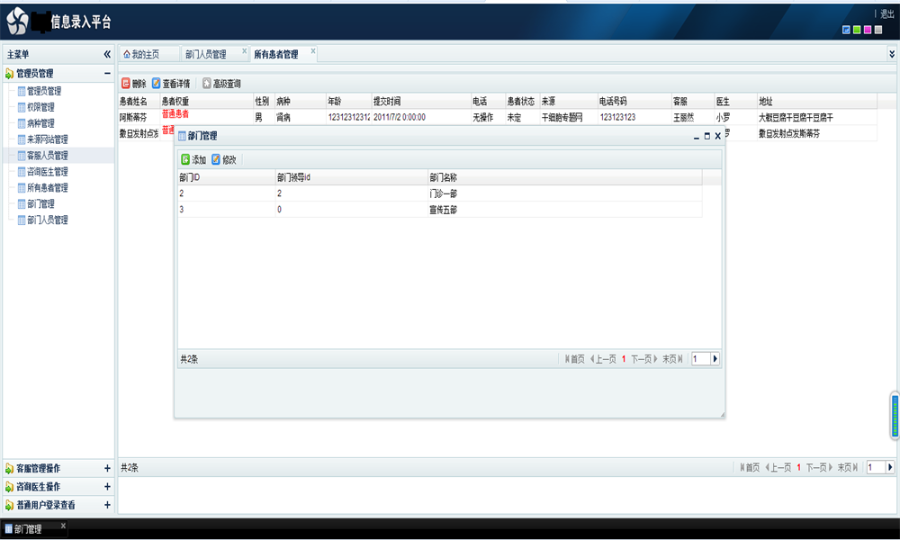
Task: Click the 删除 delete icon in patient toolbar
Action: point(126,84)
